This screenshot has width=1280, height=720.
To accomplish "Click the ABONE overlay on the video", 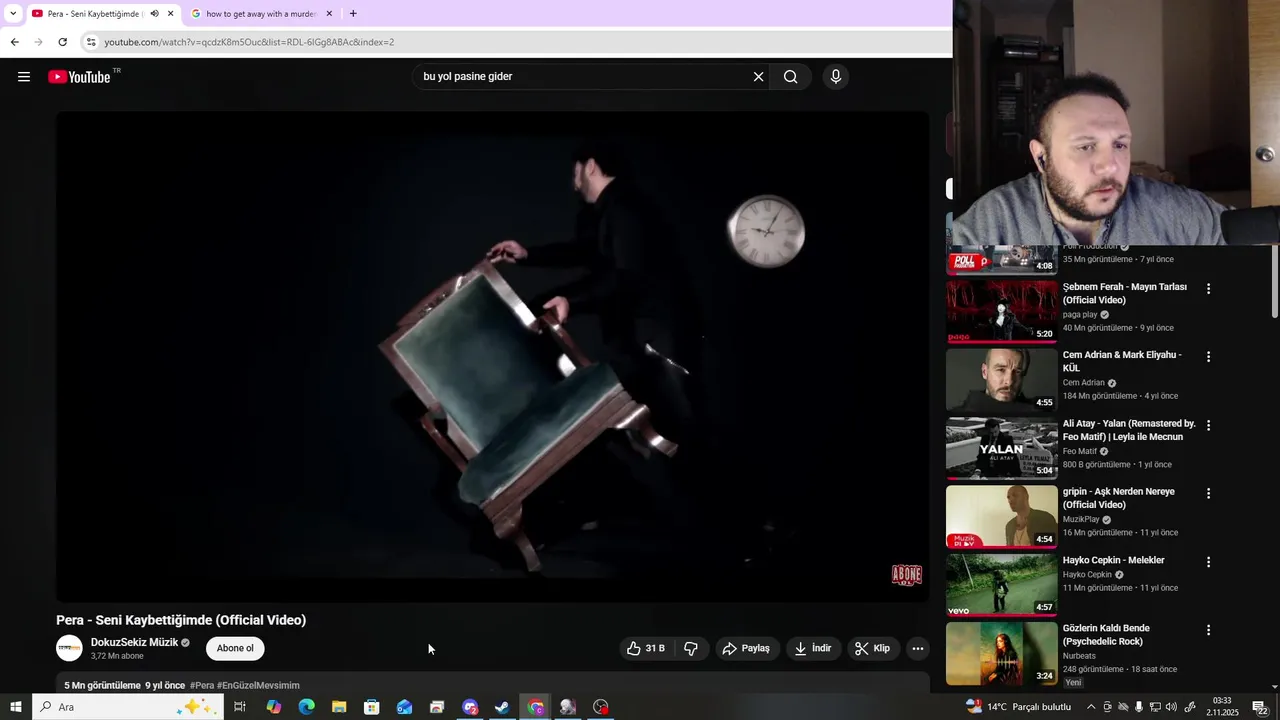I will tap(906, 574).
